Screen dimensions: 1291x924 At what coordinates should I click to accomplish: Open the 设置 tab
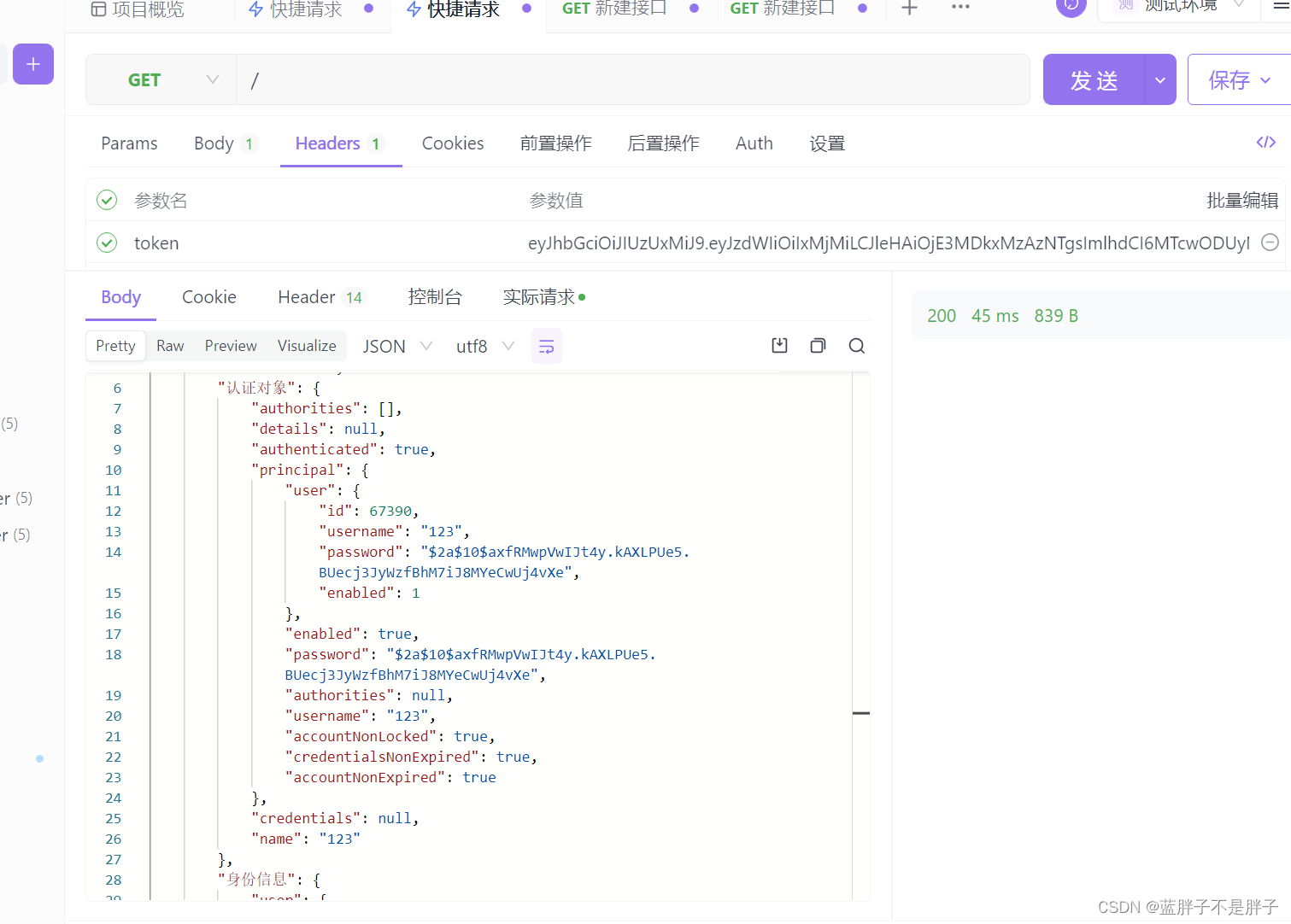click(827, 143)
